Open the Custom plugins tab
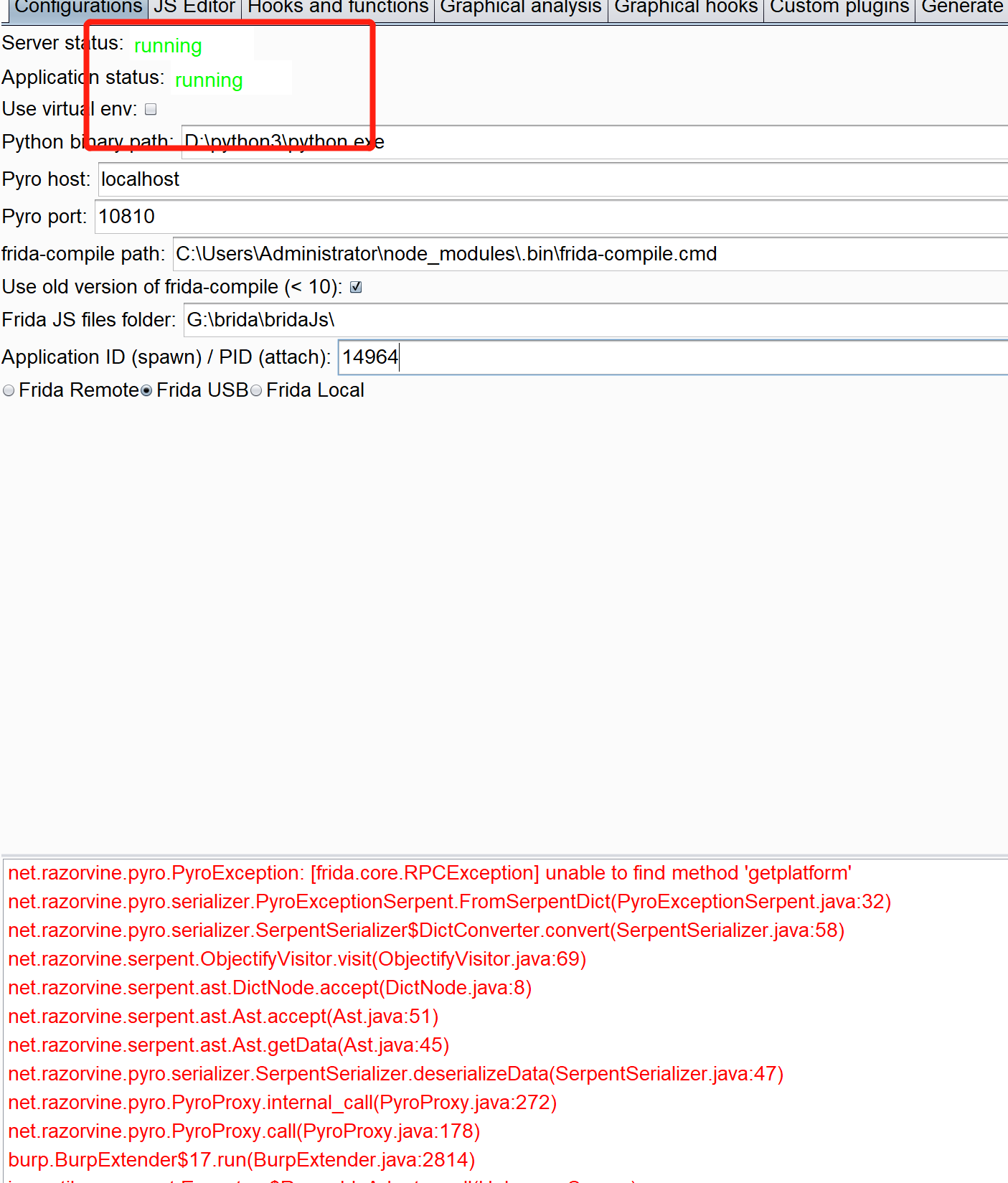 [x=839, y=9]
